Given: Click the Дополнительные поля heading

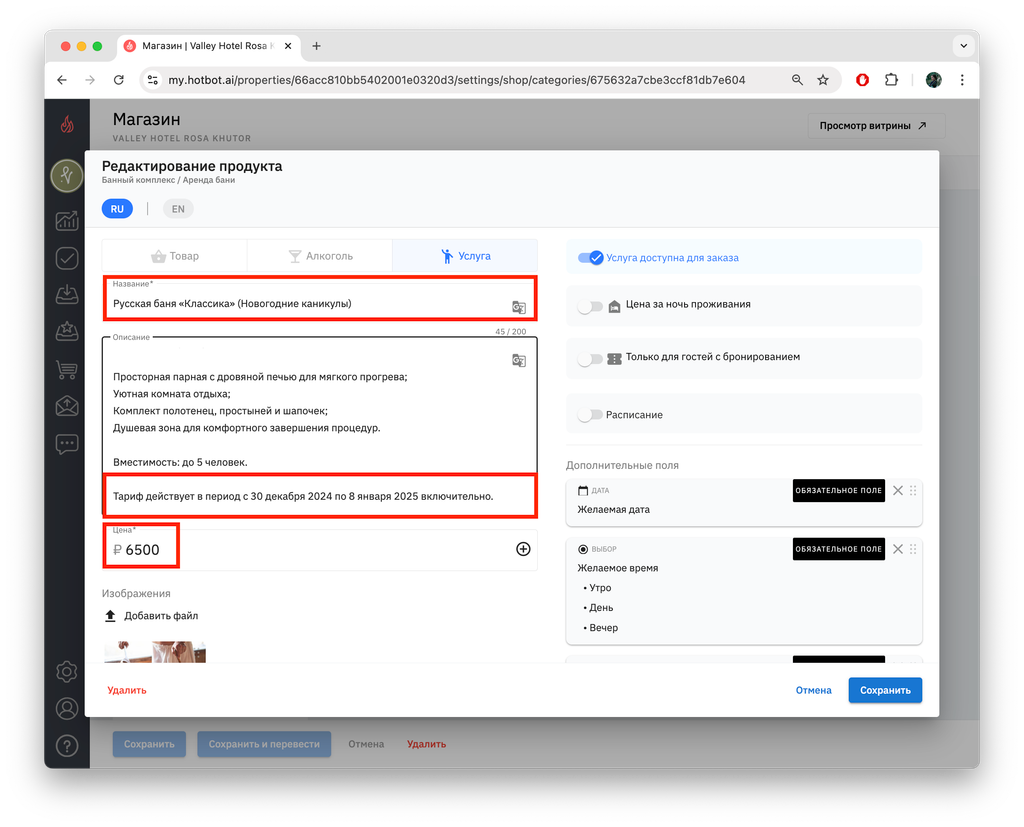Looking at the screenshot, I should click(x=622, y=465).
